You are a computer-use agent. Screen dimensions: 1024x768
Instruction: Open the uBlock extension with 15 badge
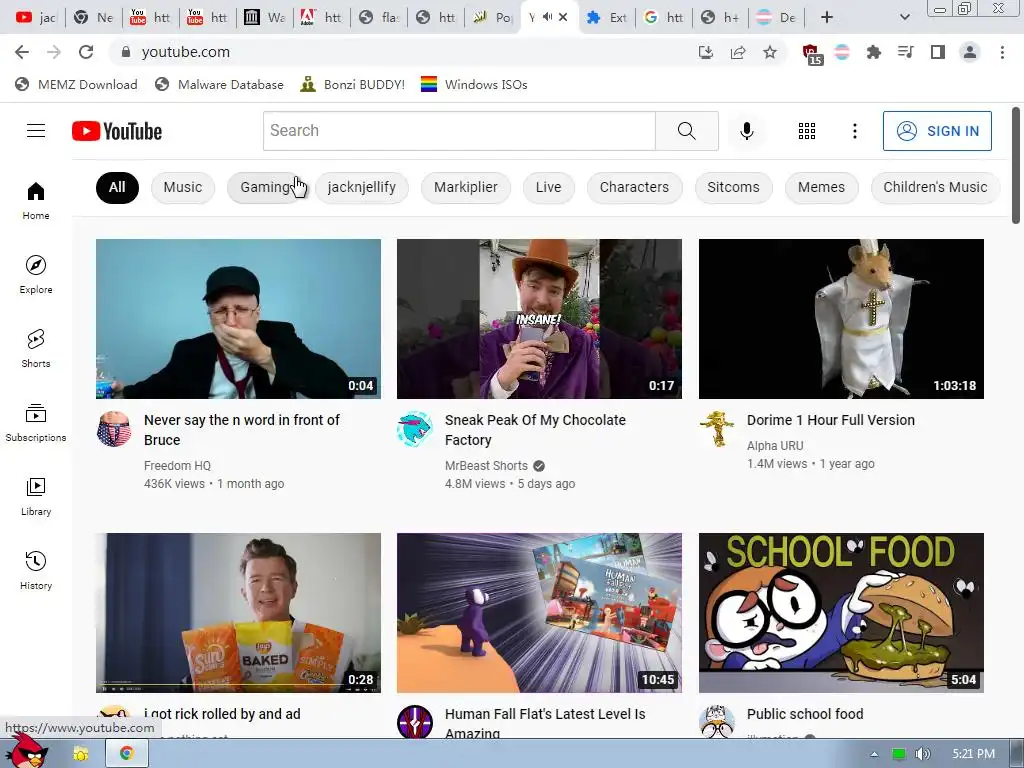(x=812, y=54)
